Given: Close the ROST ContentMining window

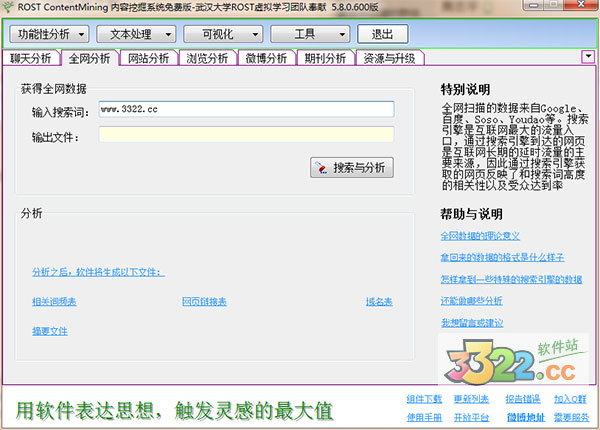Looking at the screenshot, I should pyautogui.click(x=581, y=5).
